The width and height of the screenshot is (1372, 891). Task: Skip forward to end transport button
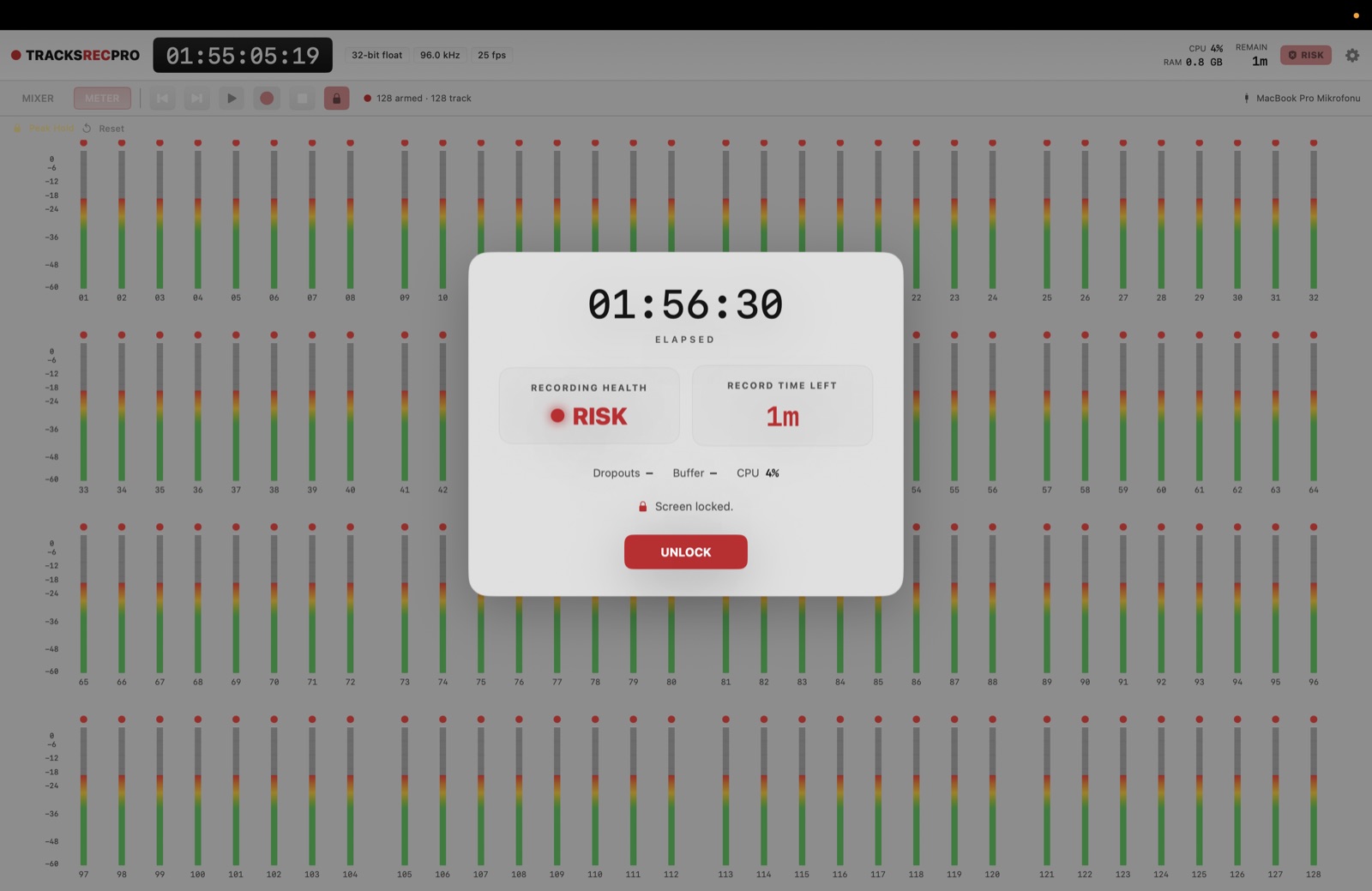click(196, 98)
